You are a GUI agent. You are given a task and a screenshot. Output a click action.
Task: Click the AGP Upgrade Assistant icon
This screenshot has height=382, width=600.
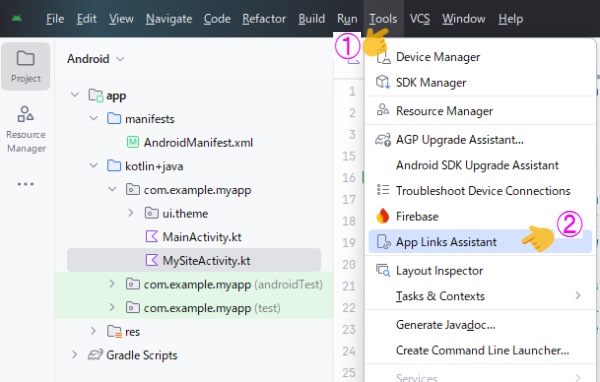coord(383,140)
